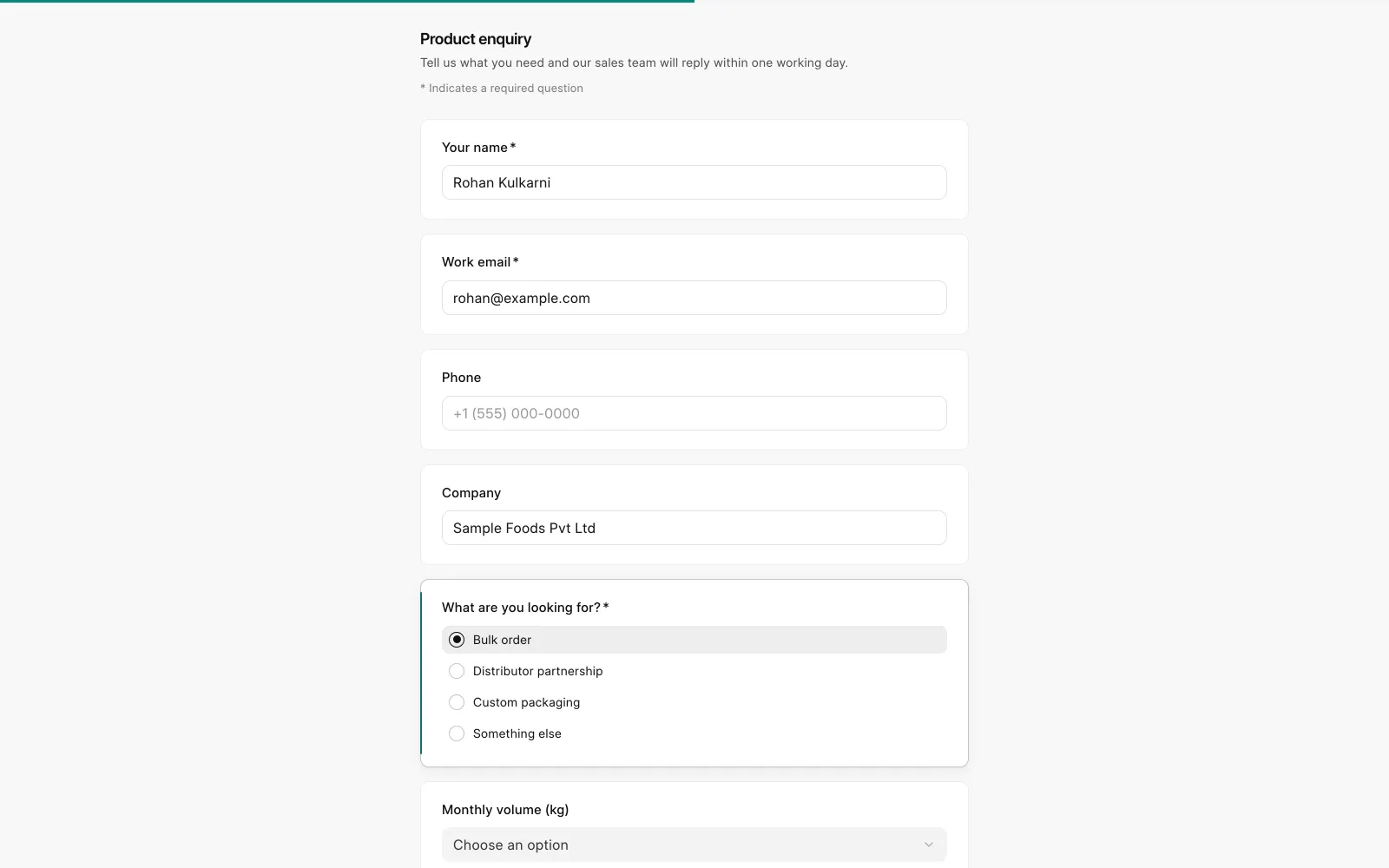This screenshot has height=868, width=1389.
Task: Click the Company input field
Action: coord(694,528)
